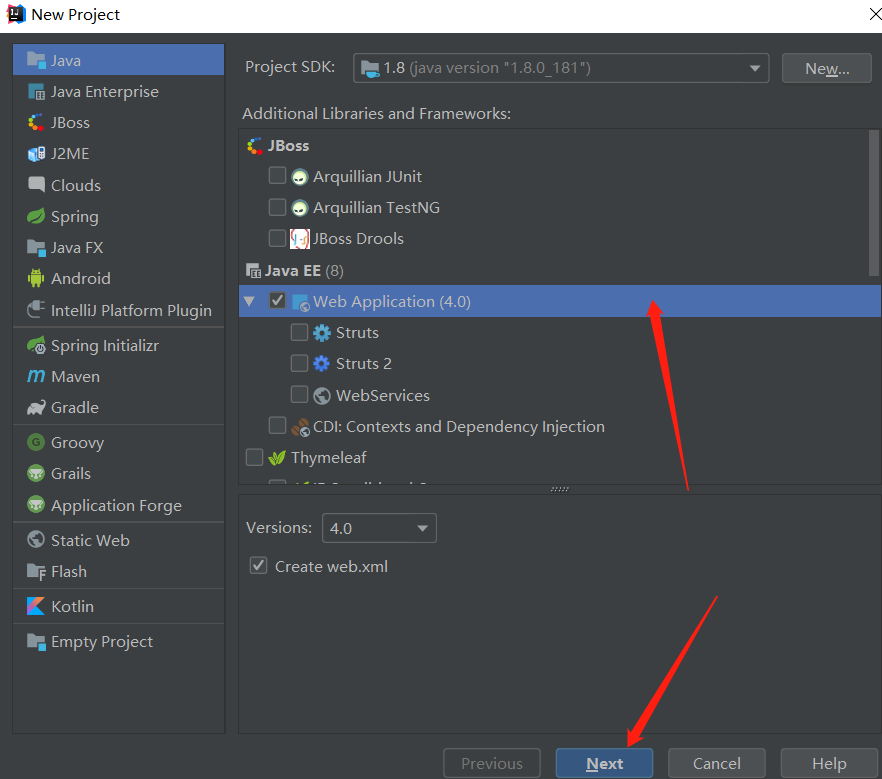Choose Android in the project type list
Viewport: 882px width, 779px height.
tap(119, 278)
